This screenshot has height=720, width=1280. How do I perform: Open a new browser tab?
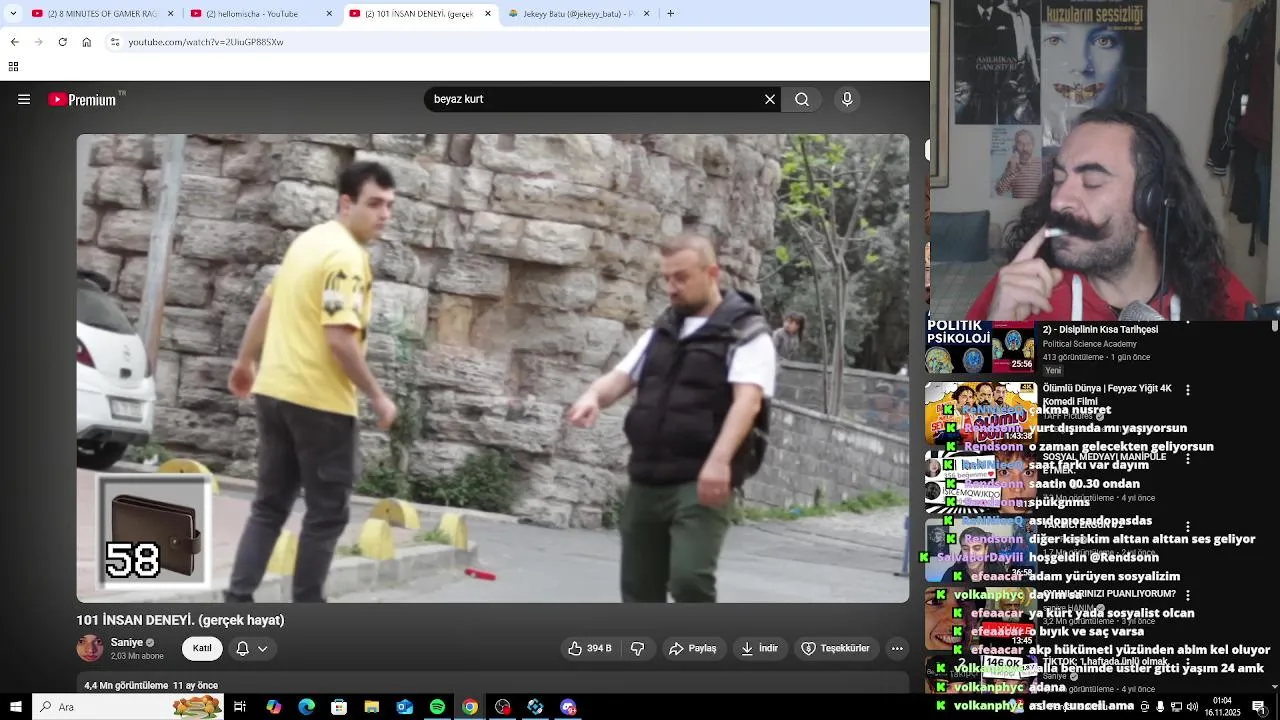[x=670, y=14]
